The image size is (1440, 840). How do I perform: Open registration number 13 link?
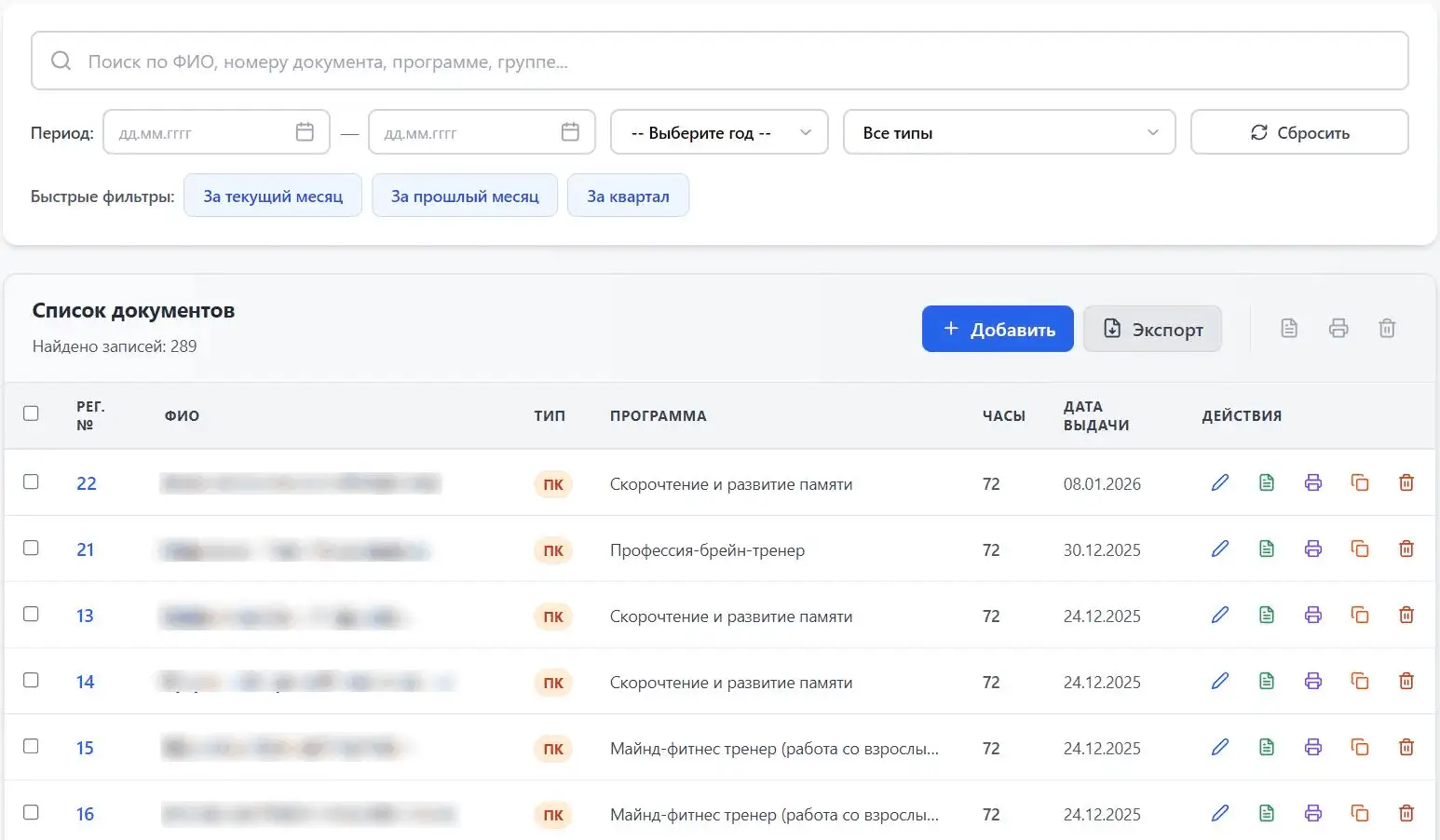point(85,616)
